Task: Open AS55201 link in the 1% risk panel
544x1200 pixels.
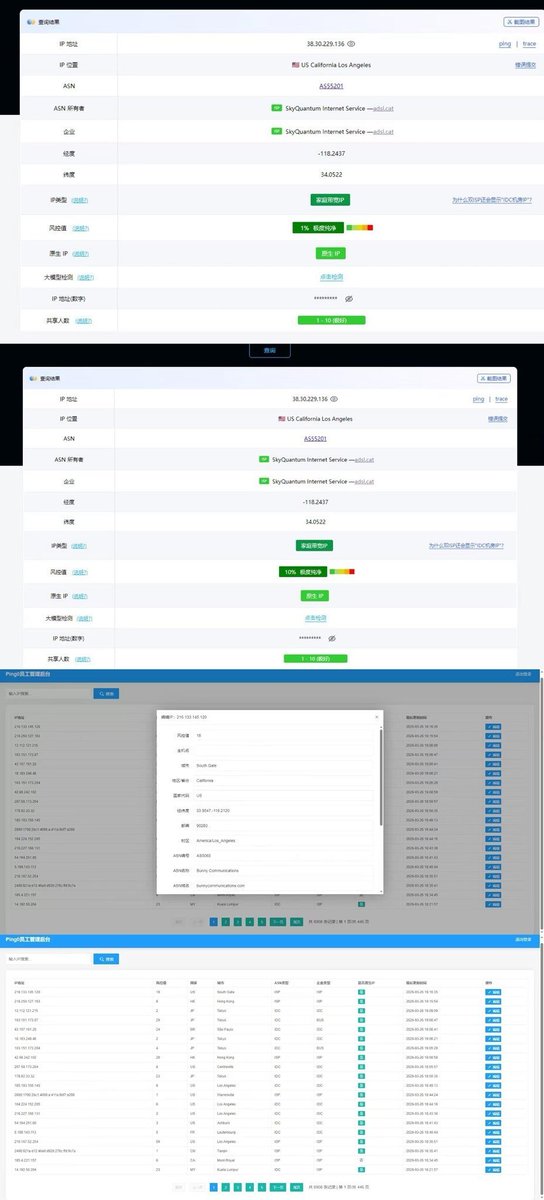Action: click(x=331, y=86)
